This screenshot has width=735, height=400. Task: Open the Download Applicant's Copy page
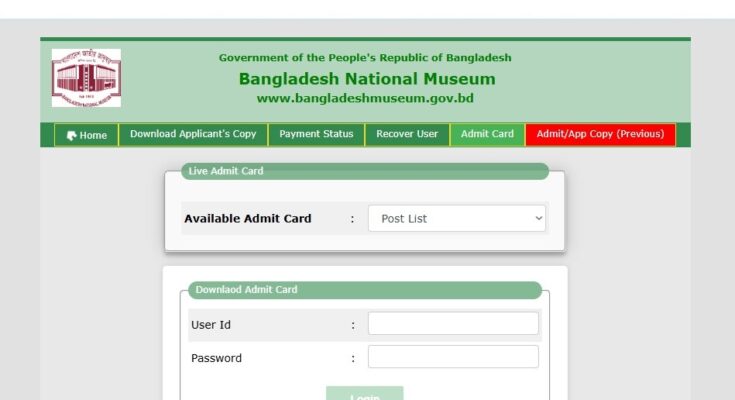point(193,134)
